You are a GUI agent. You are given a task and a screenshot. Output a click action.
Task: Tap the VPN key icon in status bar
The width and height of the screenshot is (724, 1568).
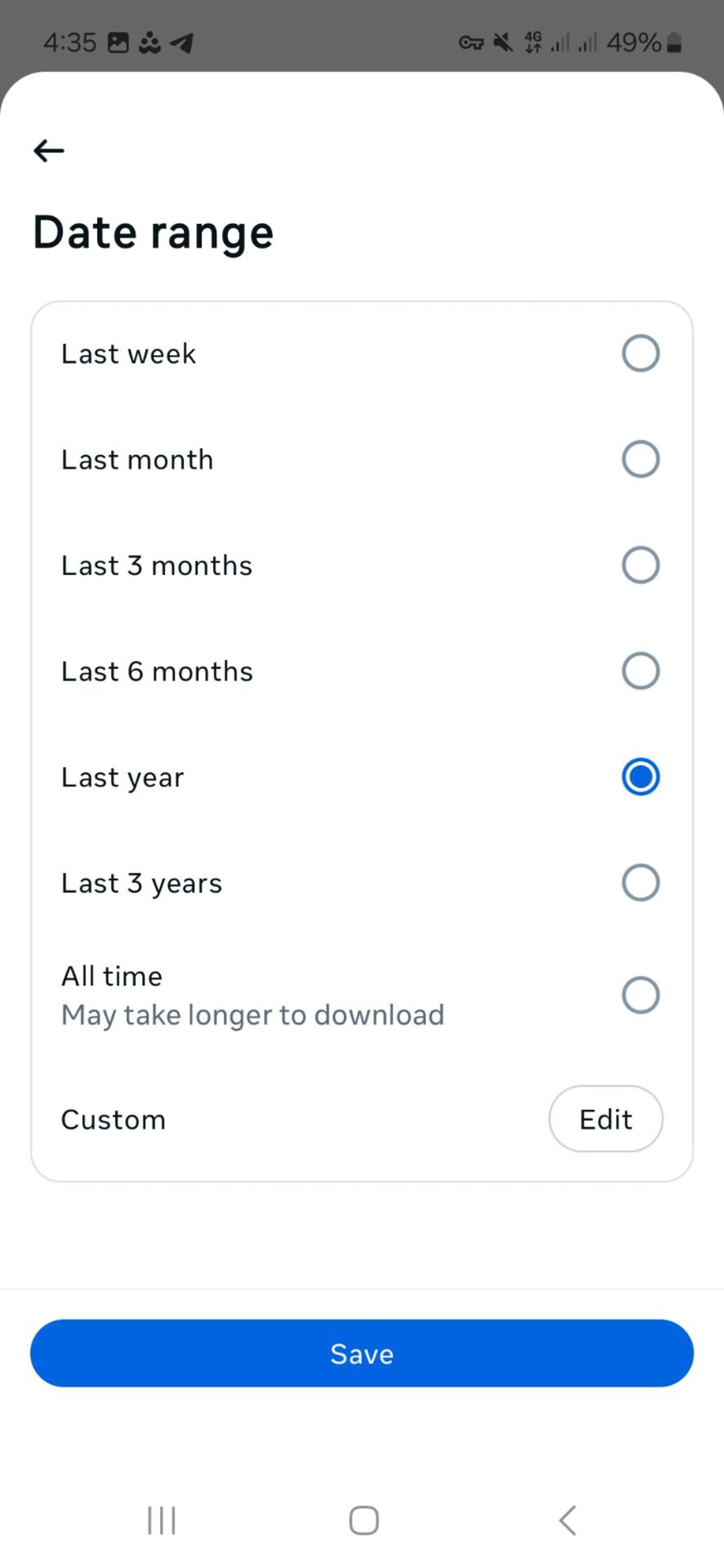click(471, 43)
